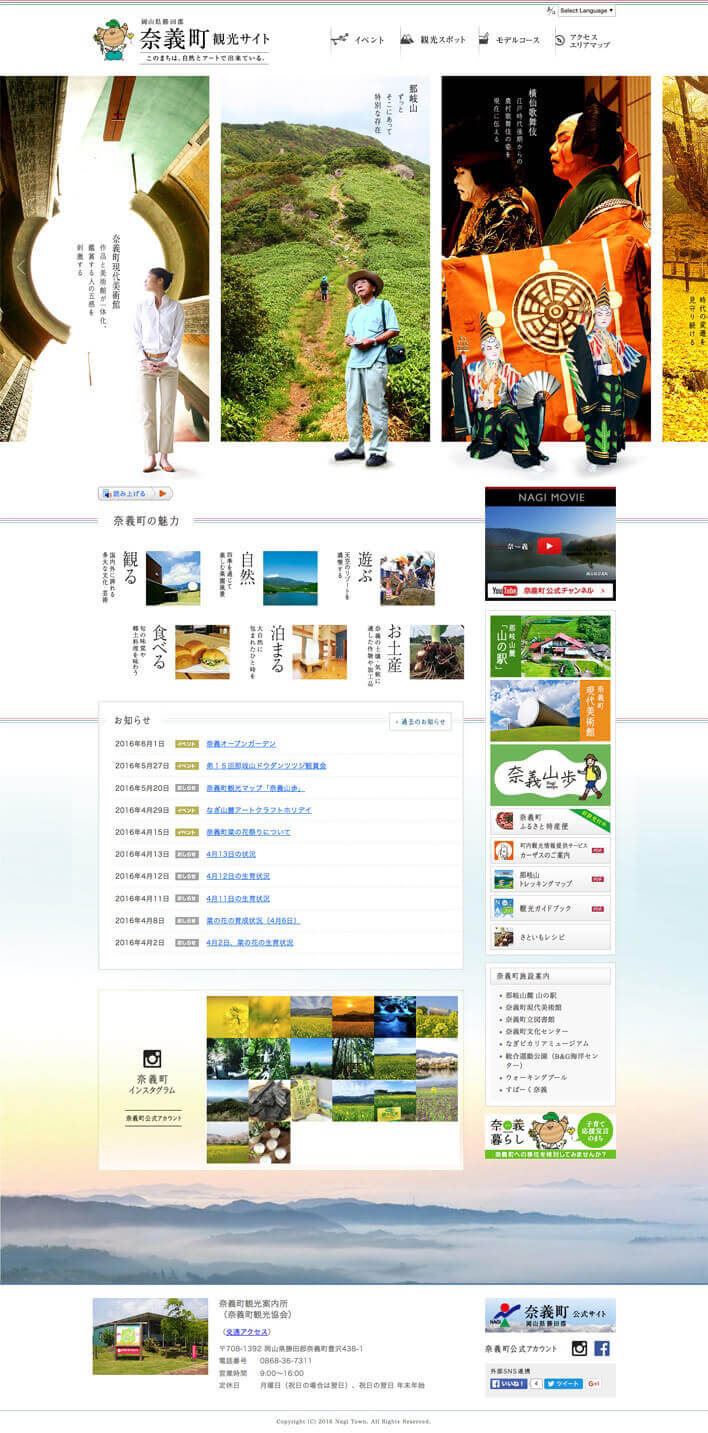Click the Facebook いいね! like button
The image size is (708, 1433).
tap(508, 1384)
